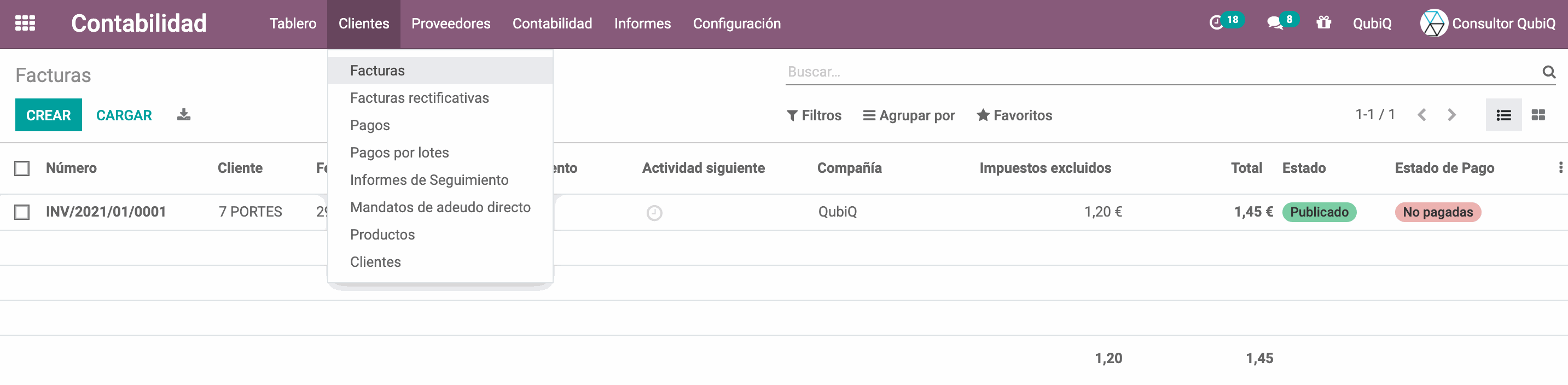Image resolution: width=1568 pixels, height=385 pixels.
Task: Click the activity clock for INV/2021/01/0001
Action: (654, 213)
